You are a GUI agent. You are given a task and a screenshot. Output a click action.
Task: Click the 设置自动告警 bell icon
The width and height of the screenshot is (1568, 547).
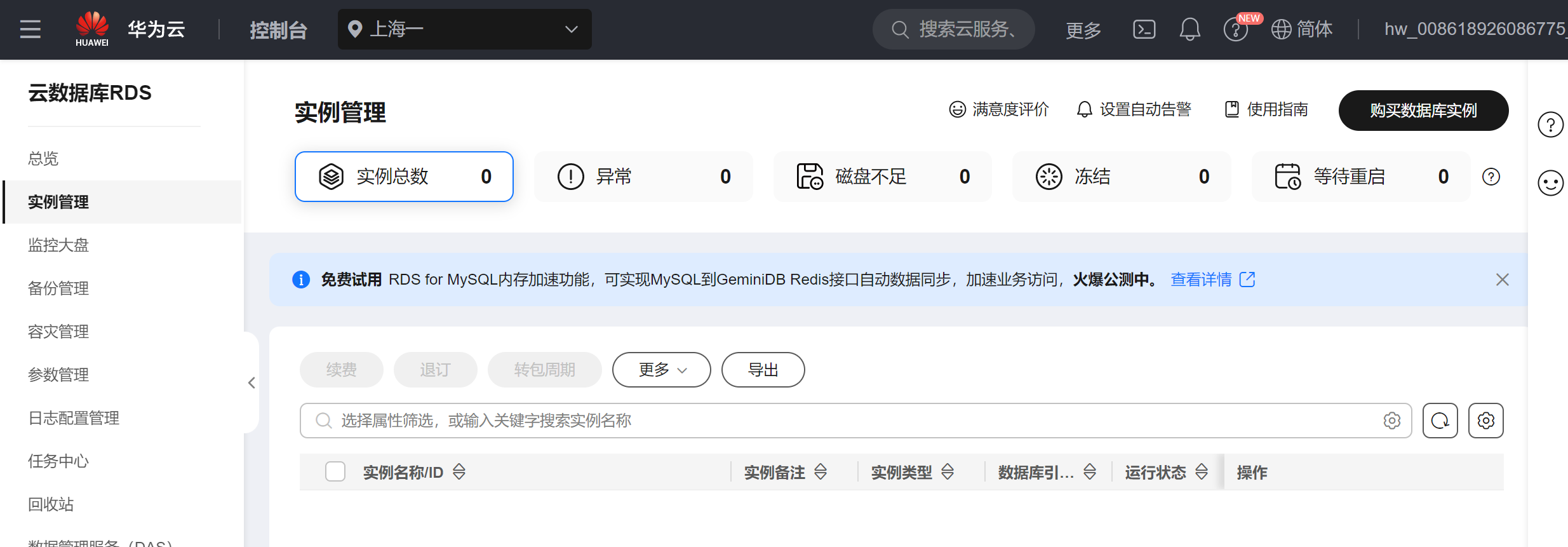coord(1084,109)
